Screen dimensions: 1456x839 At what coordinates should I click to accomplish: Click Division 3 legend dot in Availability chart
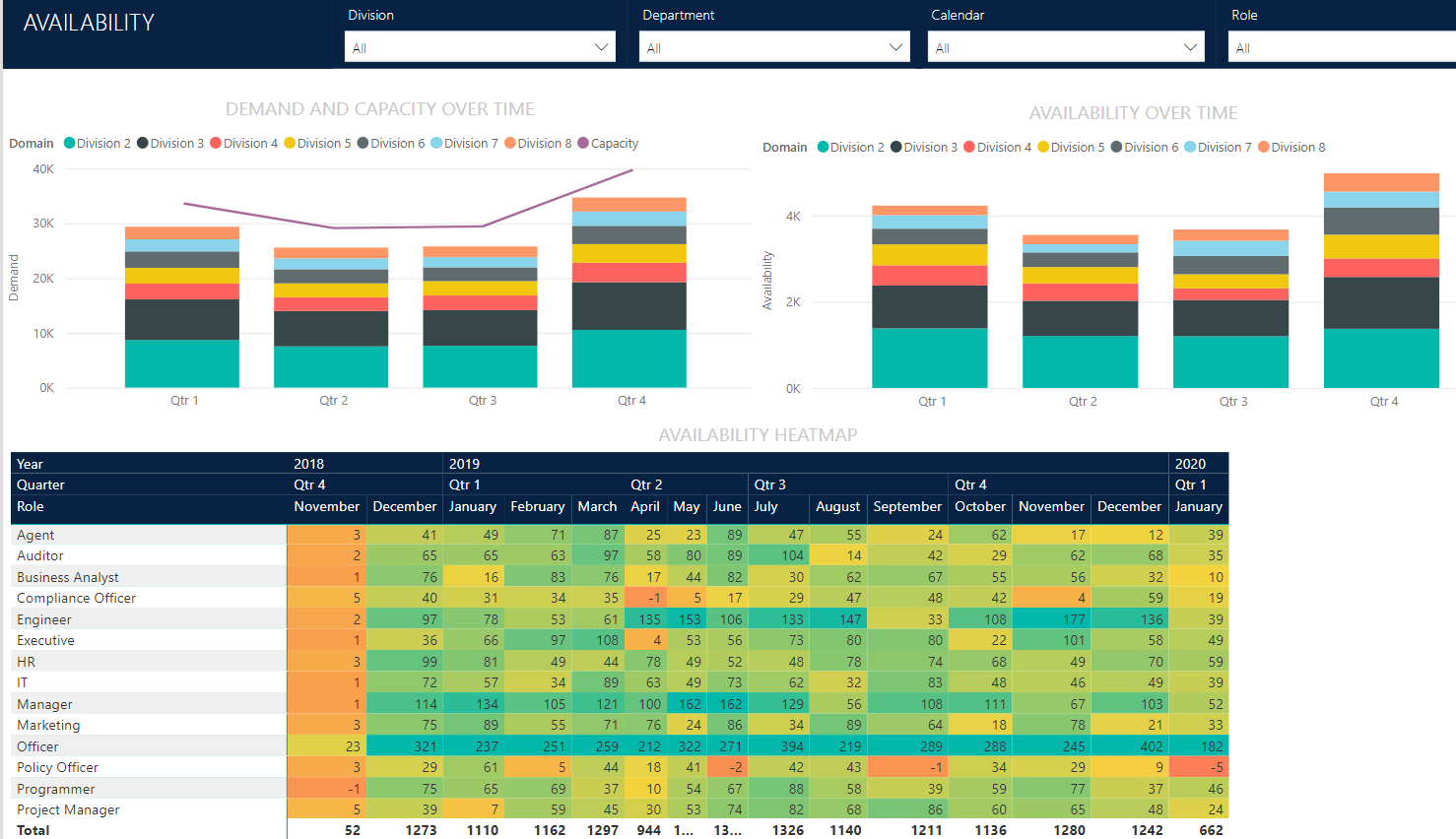tap(897, 147)
